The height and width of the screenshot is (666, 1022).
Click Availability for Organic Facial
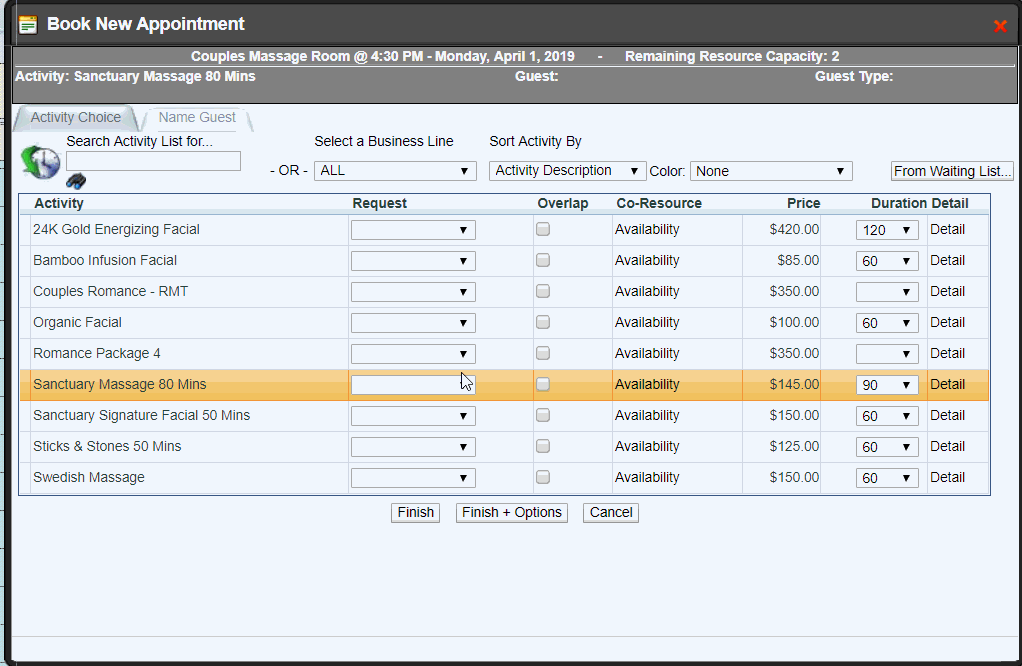click(647, 322)
